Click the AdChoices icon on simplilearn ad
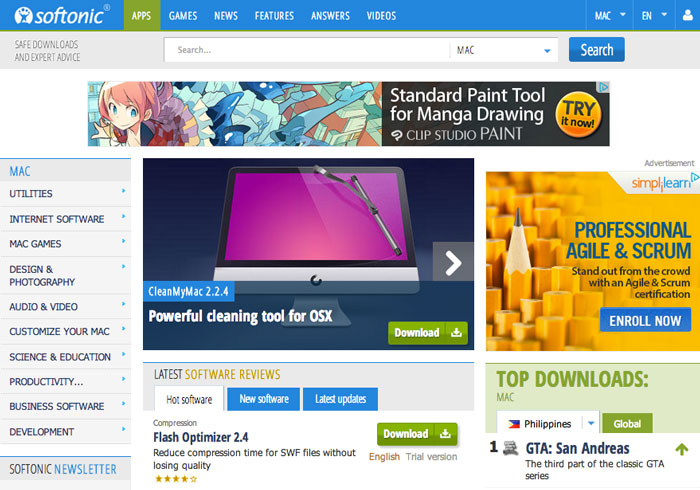 click(x=695, y=177)
